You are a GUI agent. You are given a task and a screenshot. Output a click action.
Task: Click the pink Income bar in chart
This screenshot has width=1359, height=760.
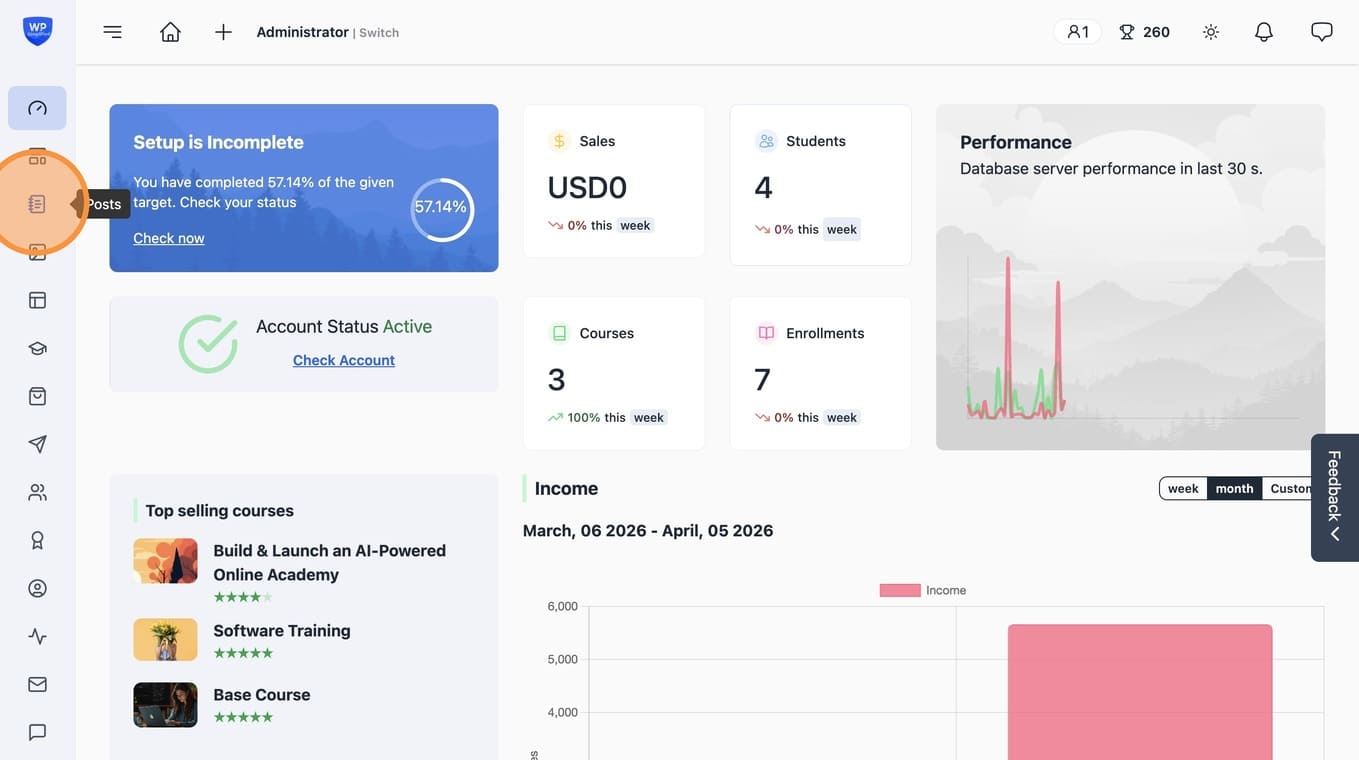tap(1140, 692)
